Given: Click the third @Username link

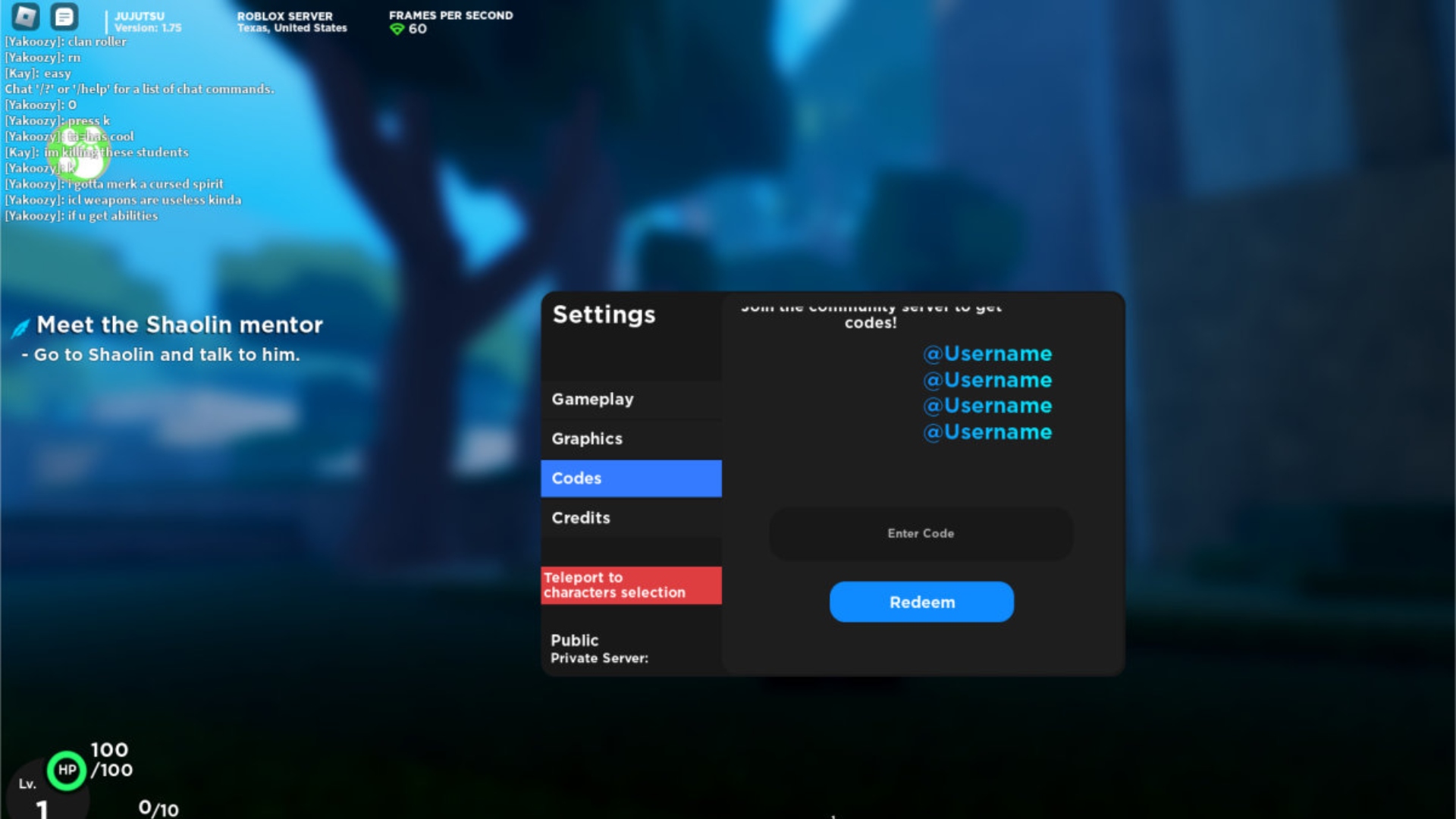Looking at the screenshot, I should click(987, 406).
